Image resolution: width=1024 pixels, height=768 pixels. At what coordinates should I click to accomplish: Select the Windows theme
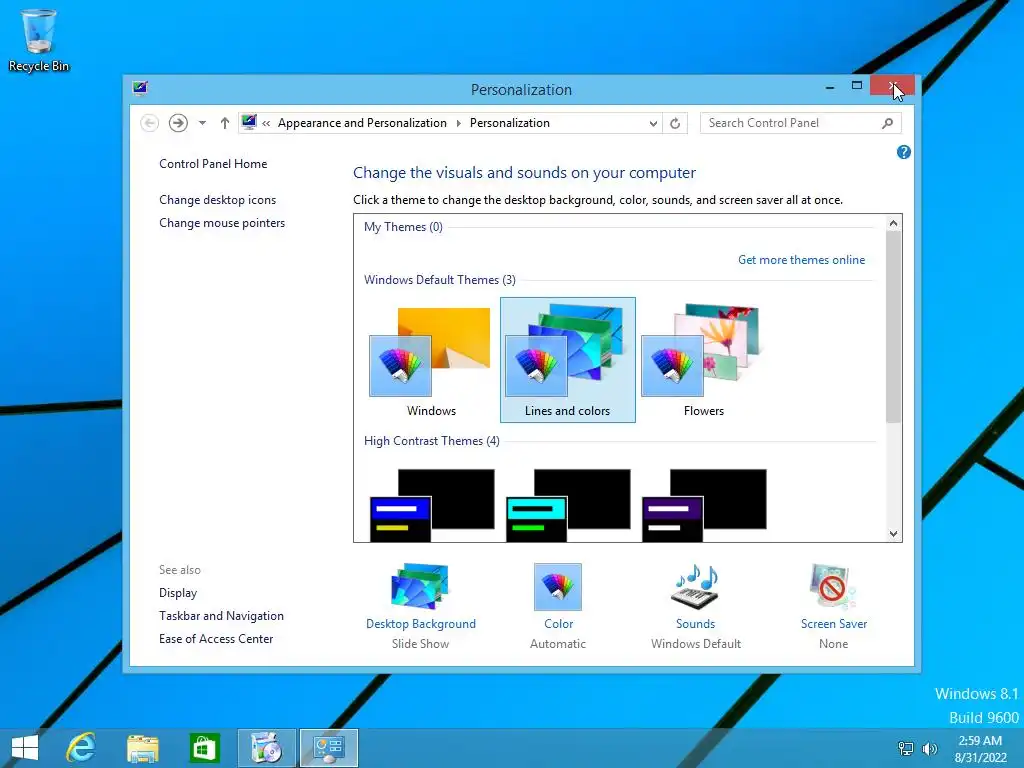(x=431, y=360)
